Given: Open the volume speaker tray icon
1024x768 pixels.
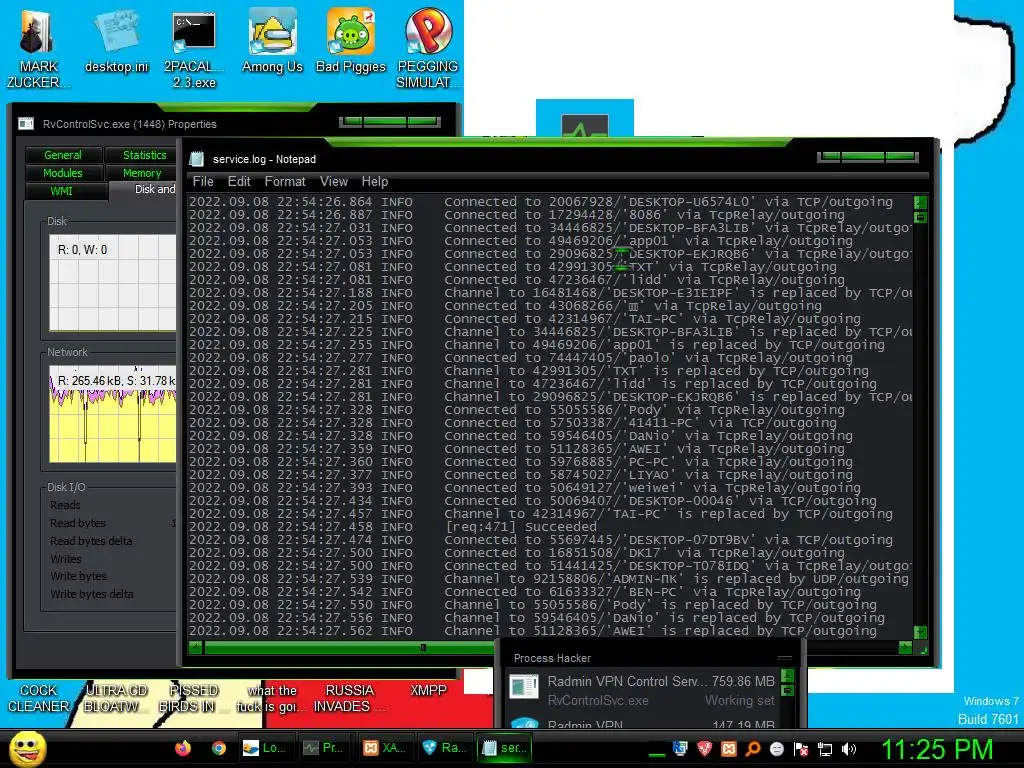Looking at the screenshot, I should click(x=849, y=749).
